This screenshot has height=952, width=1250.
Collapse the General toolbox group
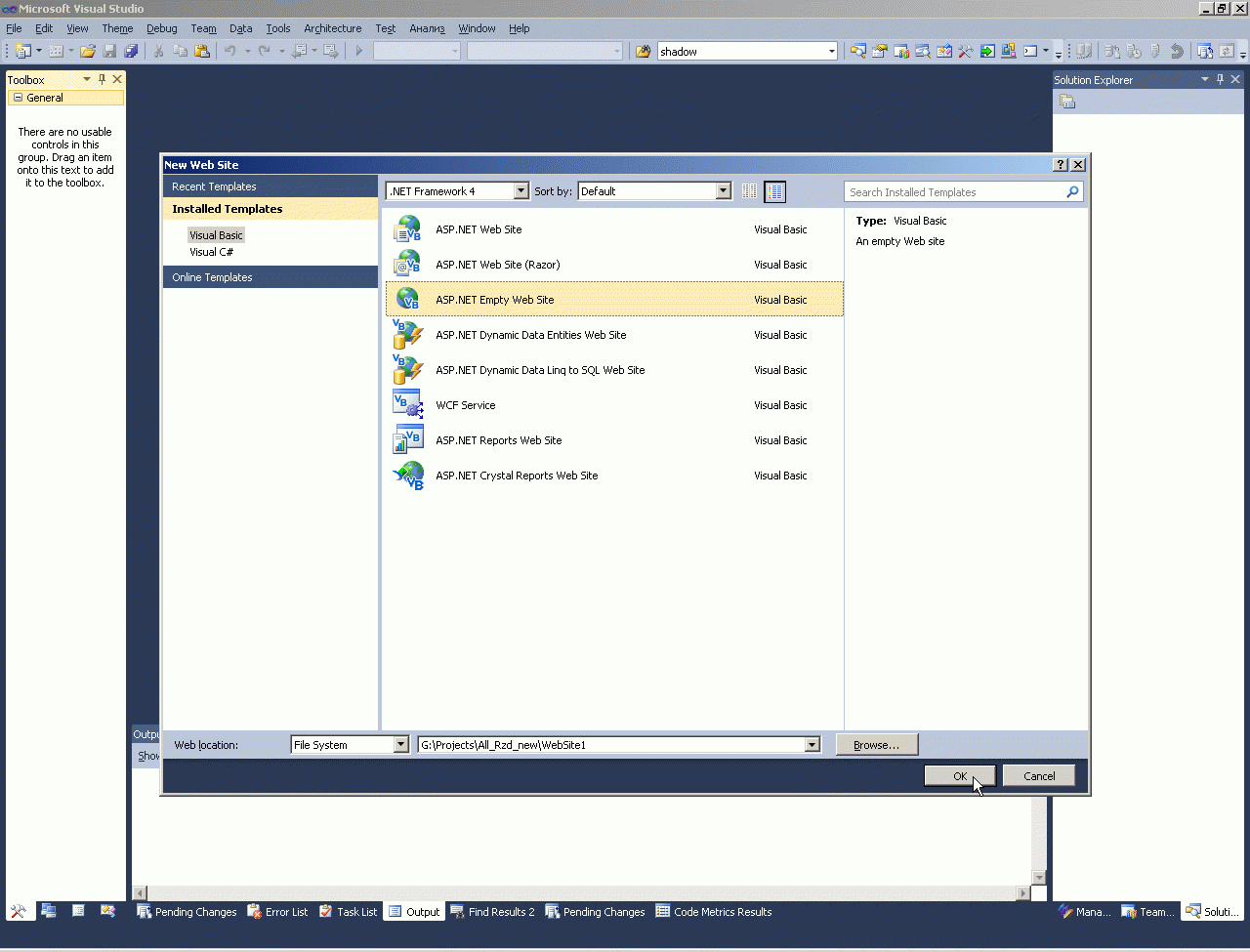pyautogui.click(x=18, y=98)
